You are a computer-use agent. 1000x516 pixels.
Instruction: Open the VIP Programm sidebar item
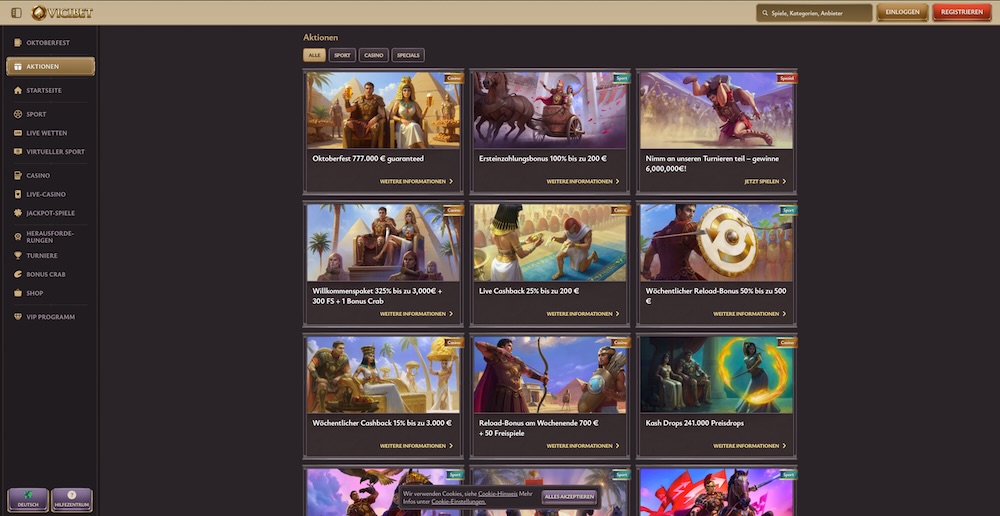(50, 317)
